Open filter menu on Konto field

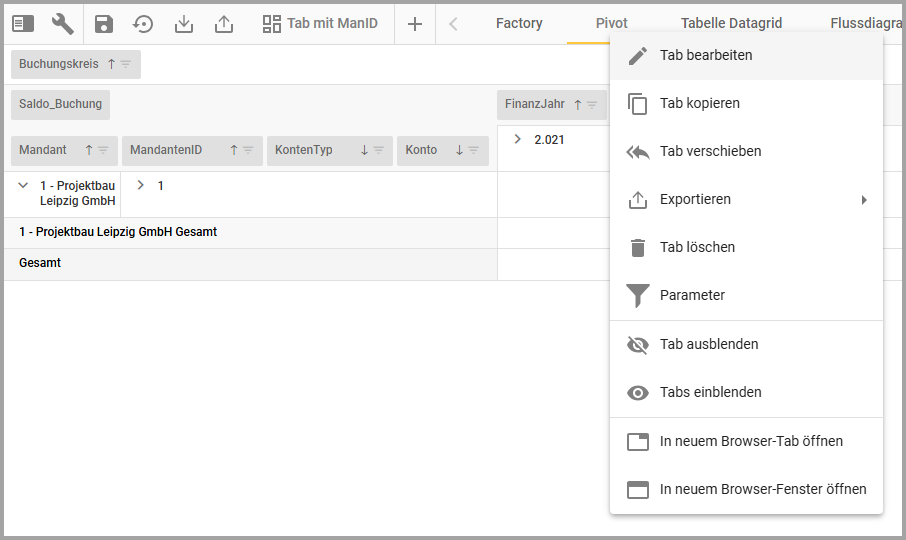[x=474, y=150]
